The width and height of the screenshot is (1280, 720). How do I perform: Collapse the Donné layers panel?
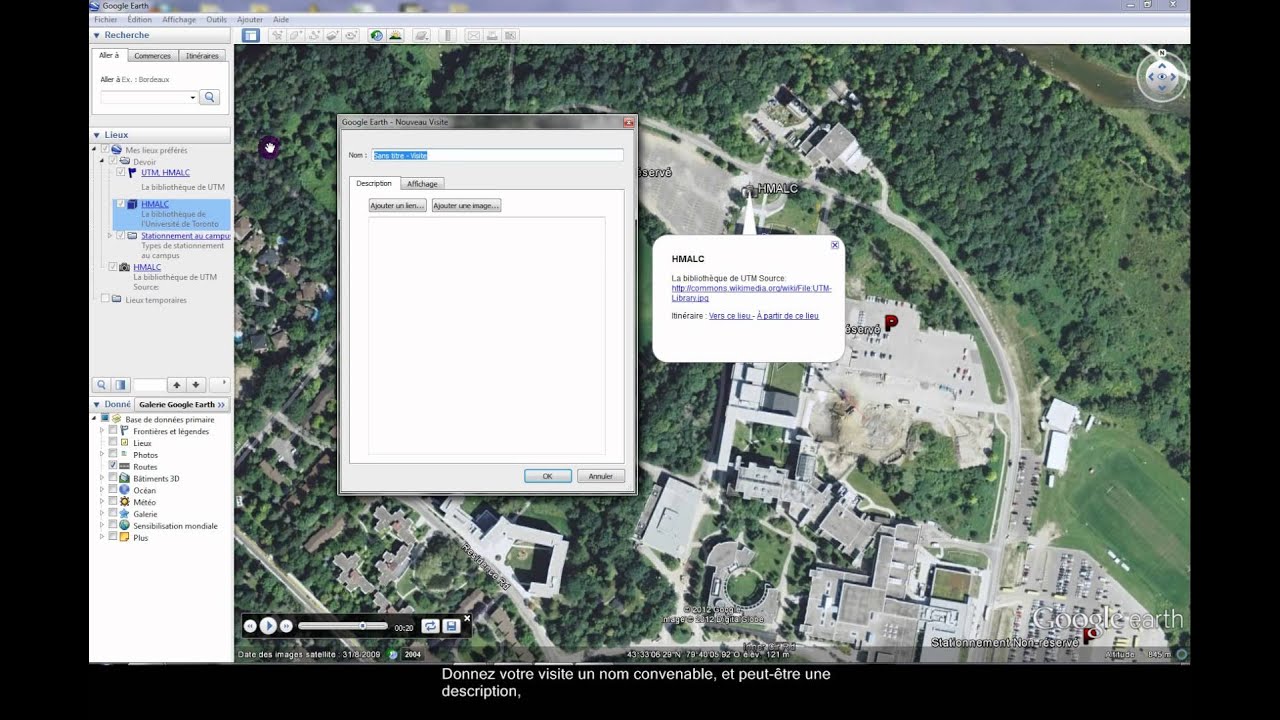(x=97, y=404)
